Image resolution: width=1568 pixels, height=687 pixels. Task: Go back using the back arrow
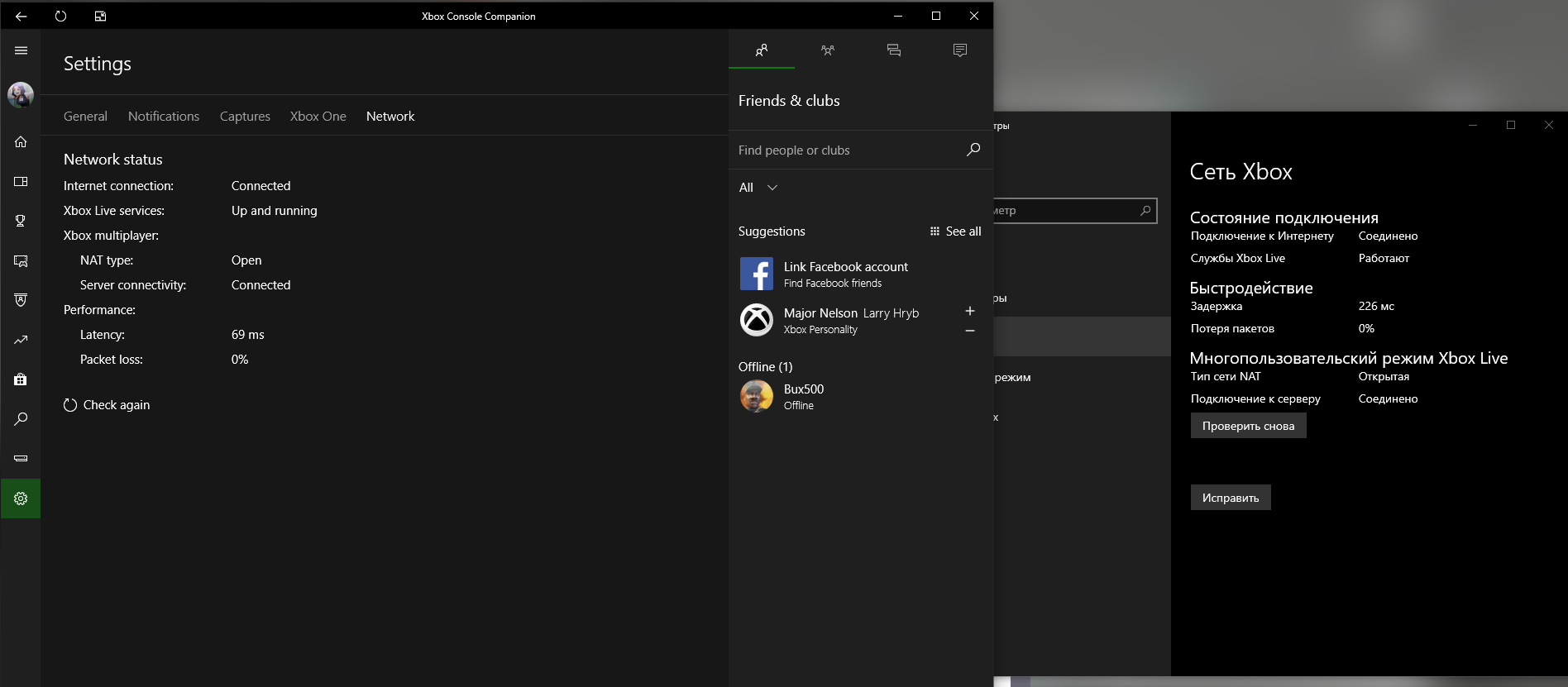pos(21,16)
